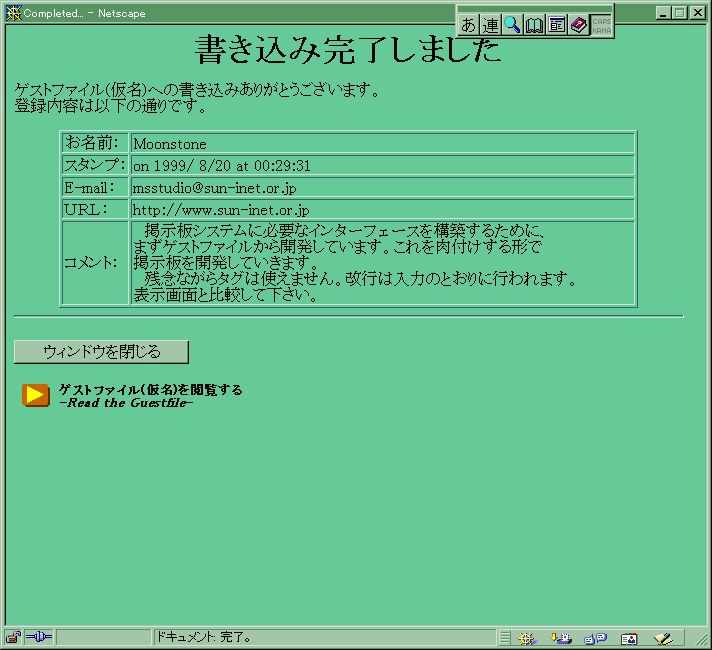Open Navigator from the component bar
712x650 pixels.
point(527,638)
